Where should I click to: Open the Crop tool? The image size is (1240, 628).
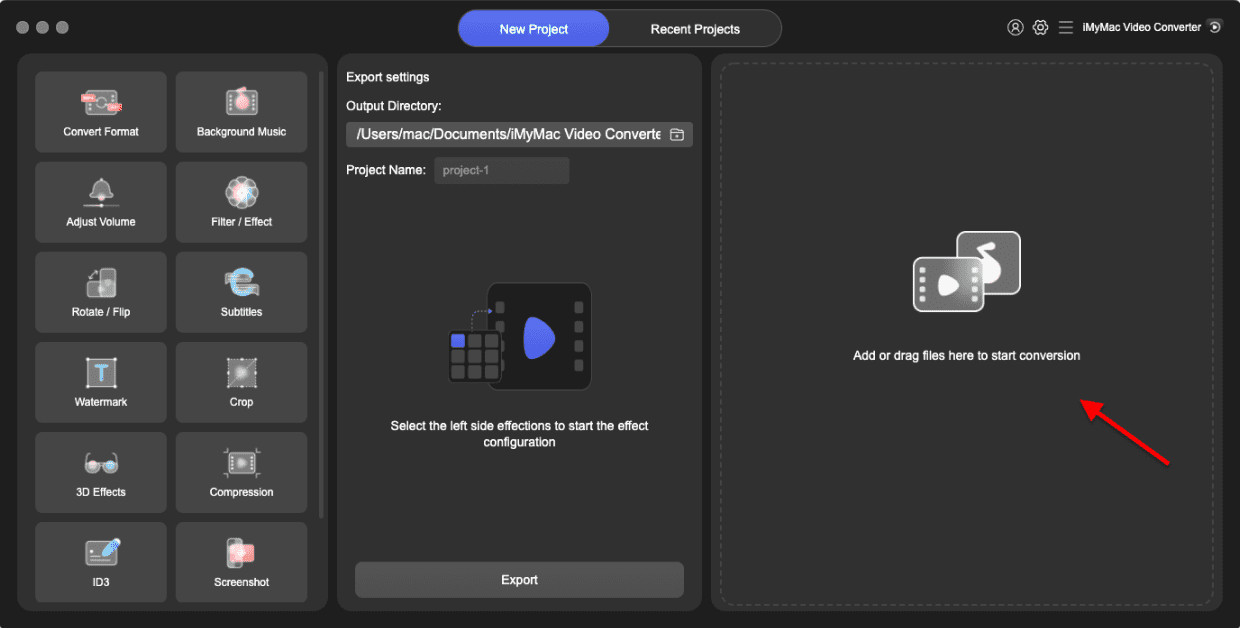pos(241,382)
